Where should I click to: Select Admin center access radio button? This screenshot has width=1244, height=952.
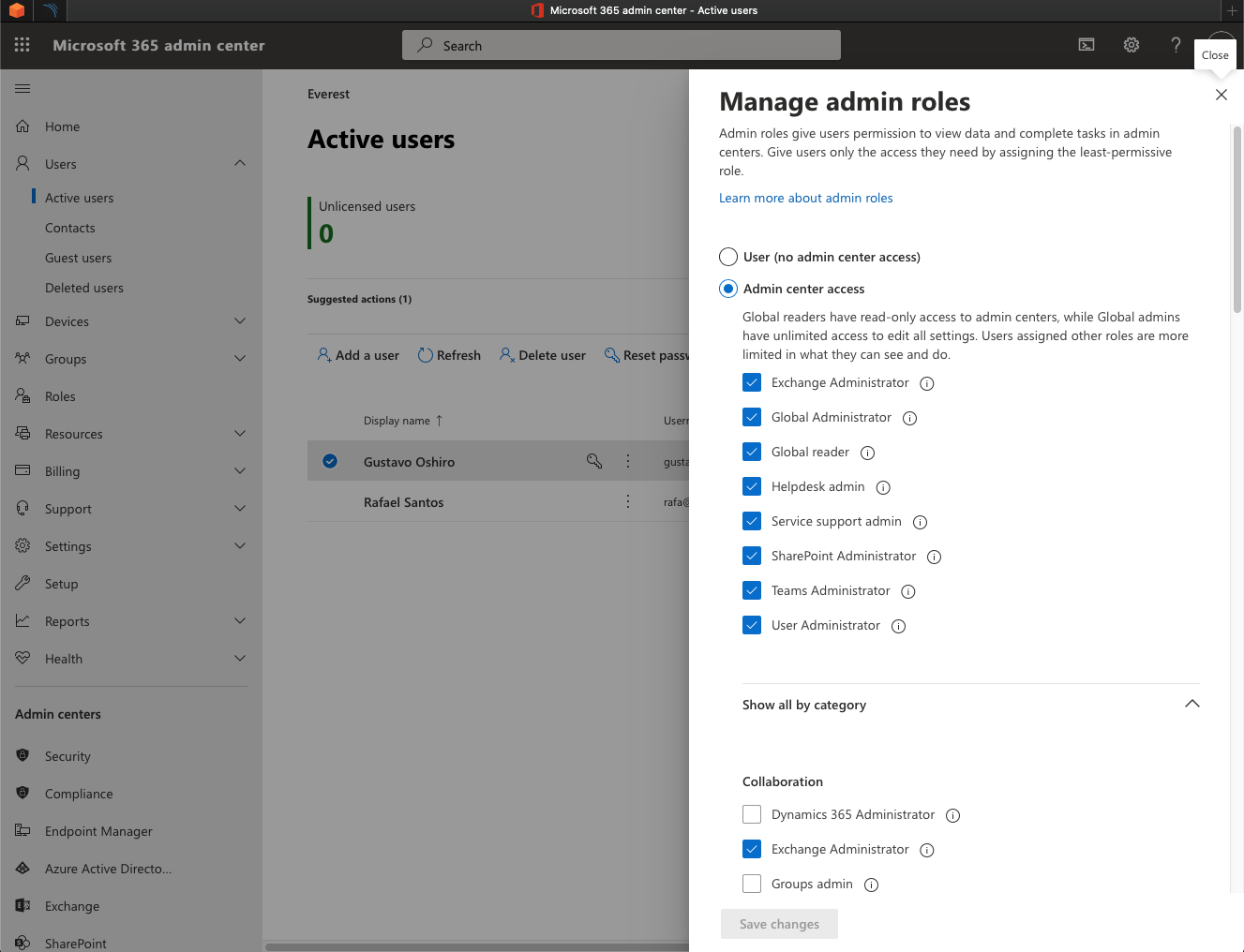728,289
